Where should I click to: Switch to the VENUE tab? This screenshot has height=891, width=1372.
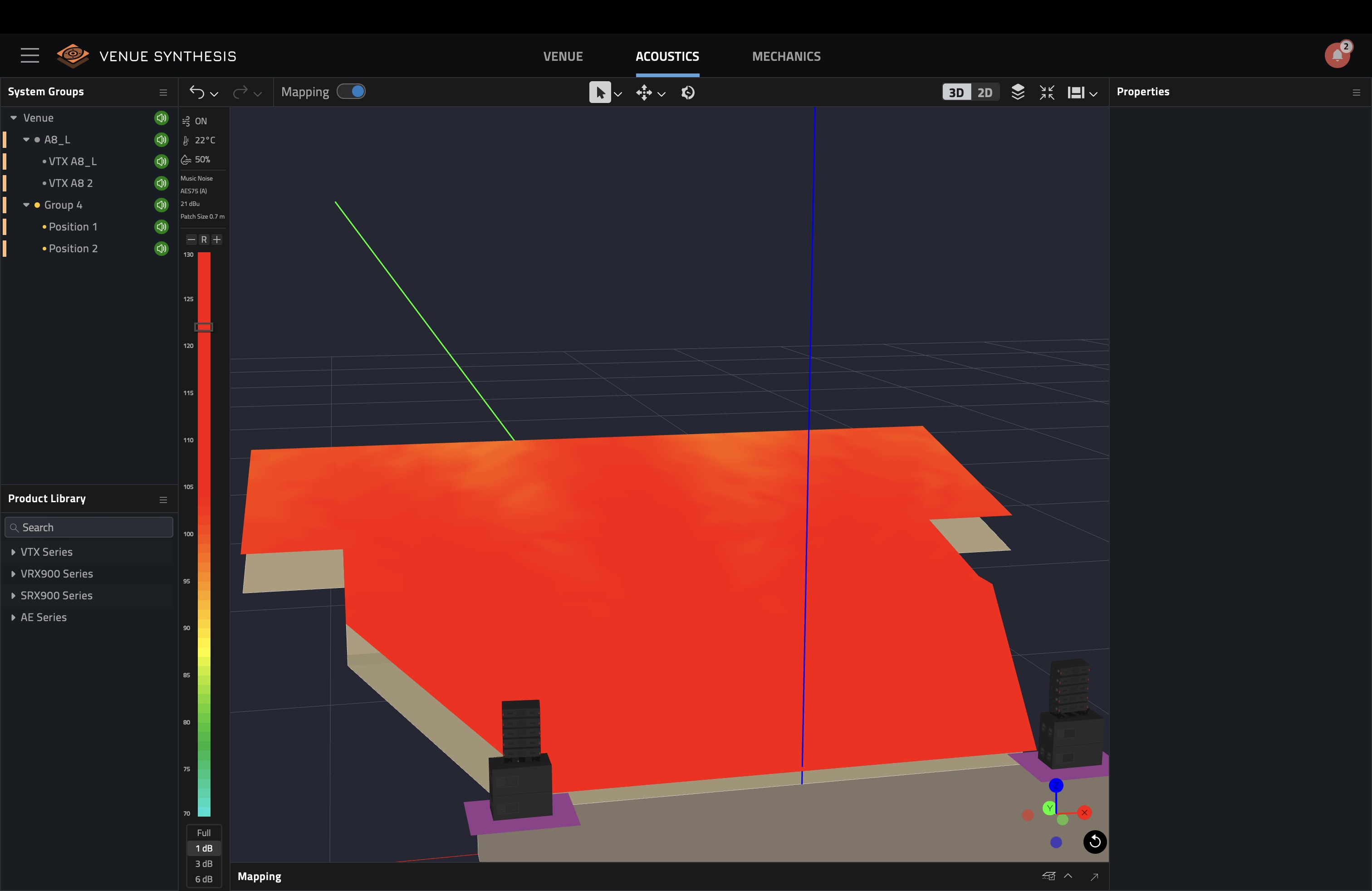tap(563, 56)
